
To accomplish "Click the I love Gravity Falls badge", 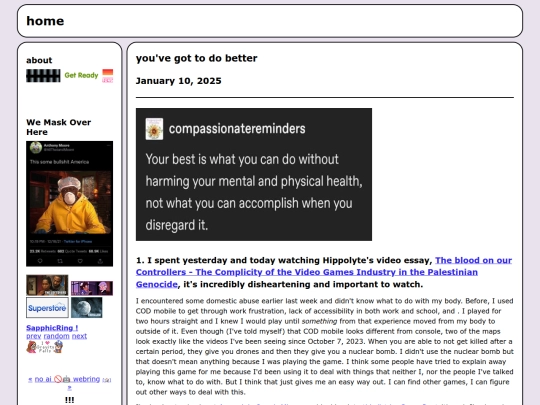I will (x=44, y=347).
